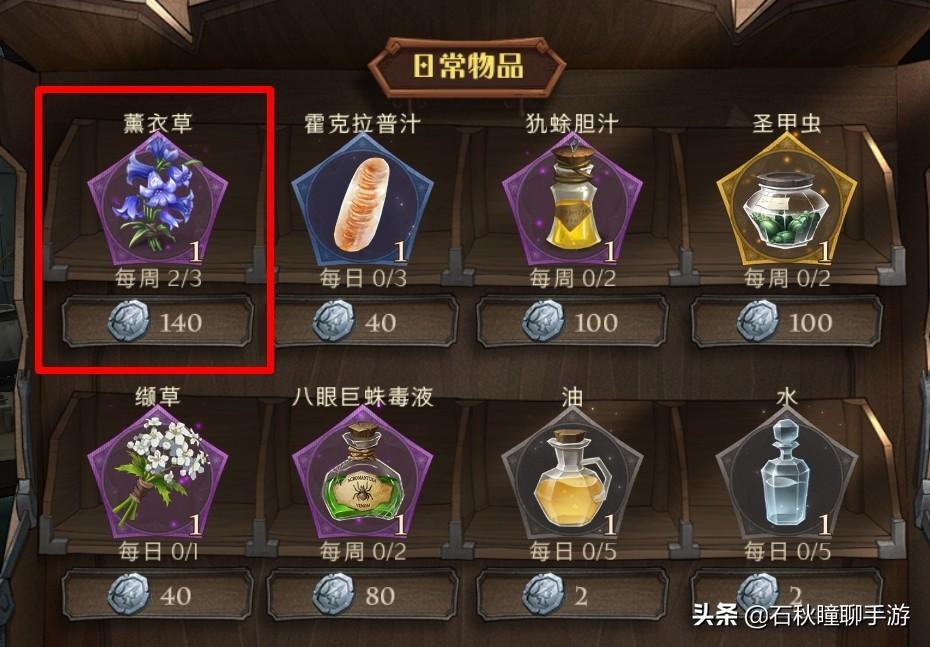The image size is (930, 647).
Task: Buy spider venom for 80 coins
Action: point(362,595)
